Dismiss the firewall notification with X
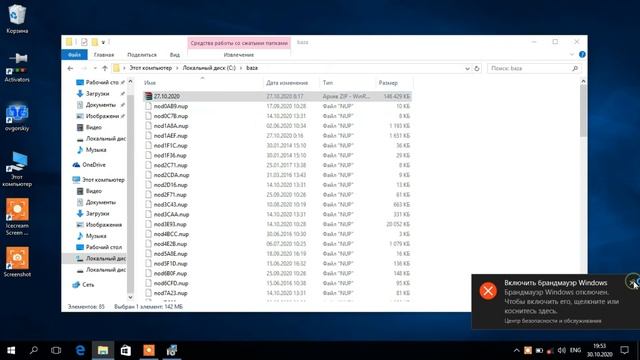This screenshot has width=640, height=360. pos(632,282)
